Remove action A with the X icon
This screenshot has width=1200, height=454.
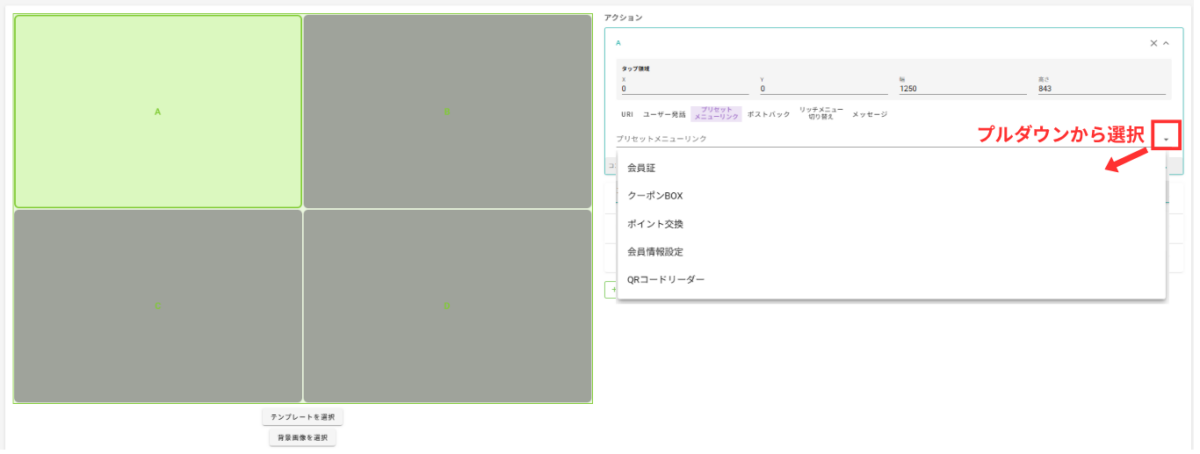tap(1153, 43)
